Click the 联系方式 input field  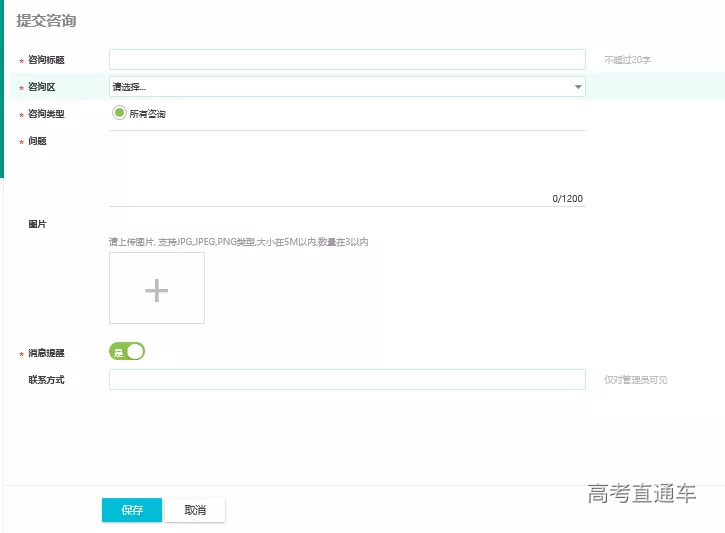347,380
